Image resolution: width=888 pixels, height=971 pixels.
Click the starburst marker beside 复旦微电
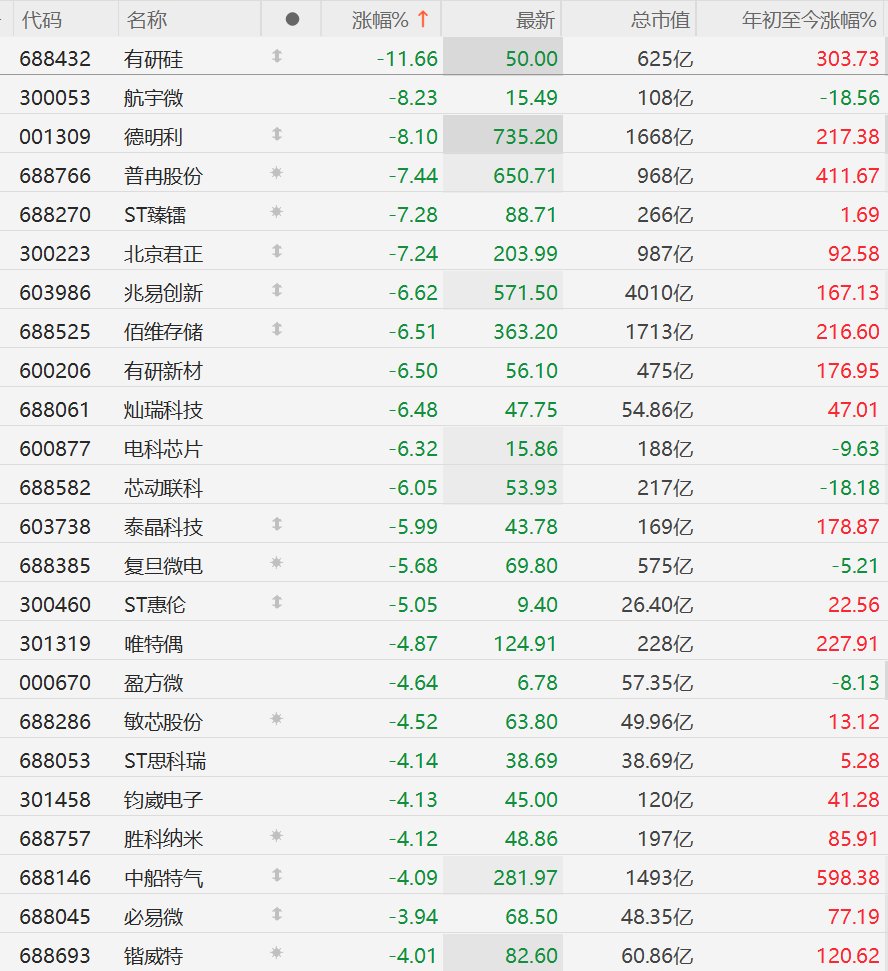(x=277, y=563)
